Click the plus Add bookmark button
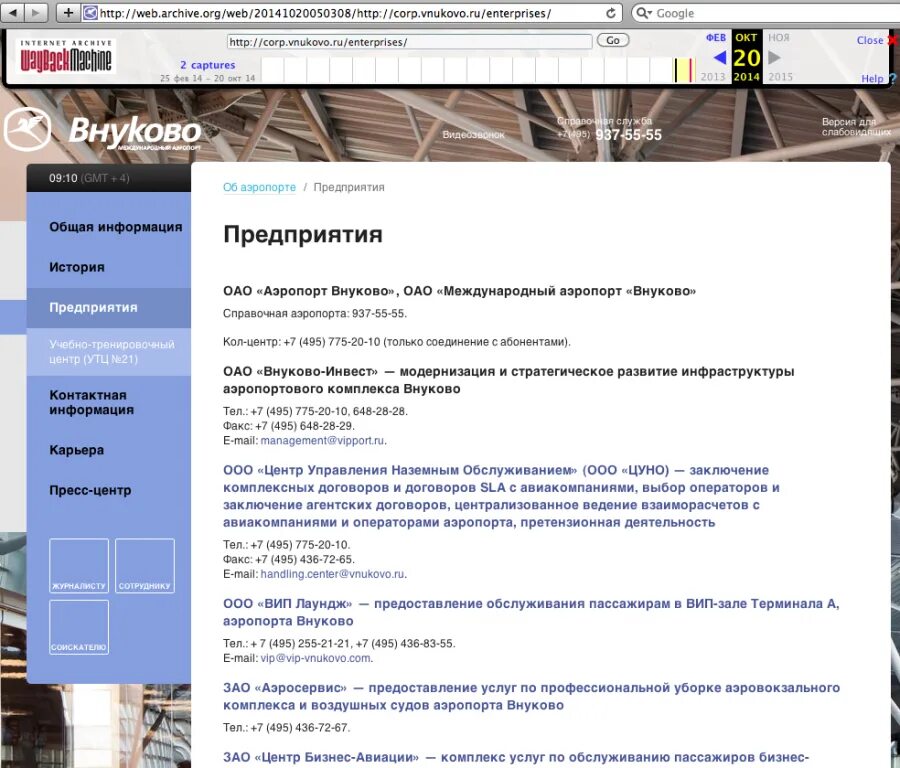 coord(68,12)
